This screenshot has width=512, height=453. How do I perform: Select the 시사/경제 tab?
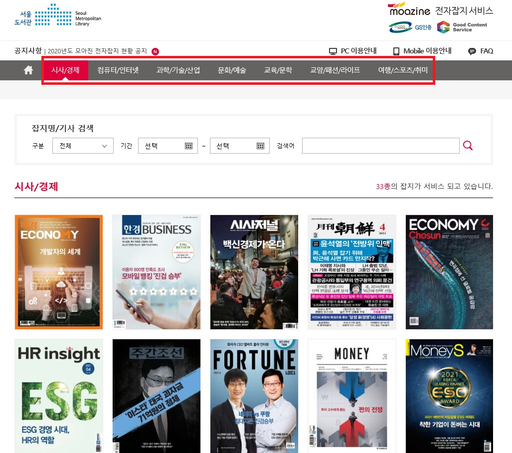[x=65, y=70]
